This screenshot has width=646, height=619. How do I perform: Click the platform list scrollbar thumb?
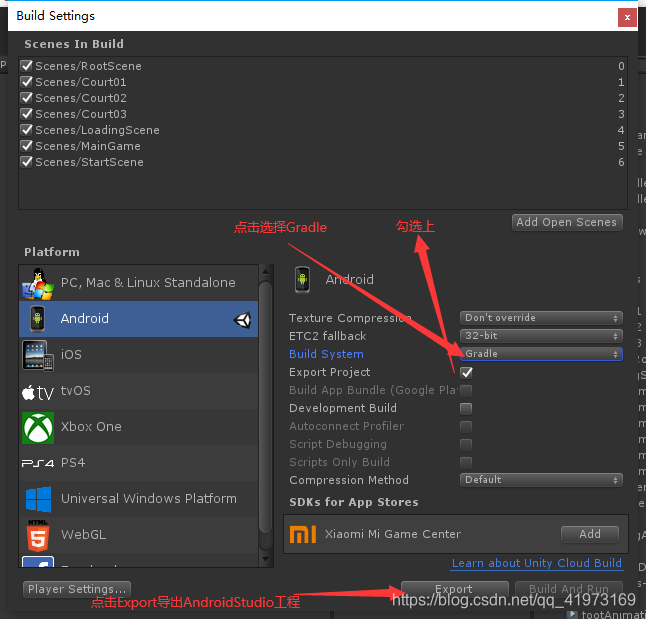coord(265,406)
